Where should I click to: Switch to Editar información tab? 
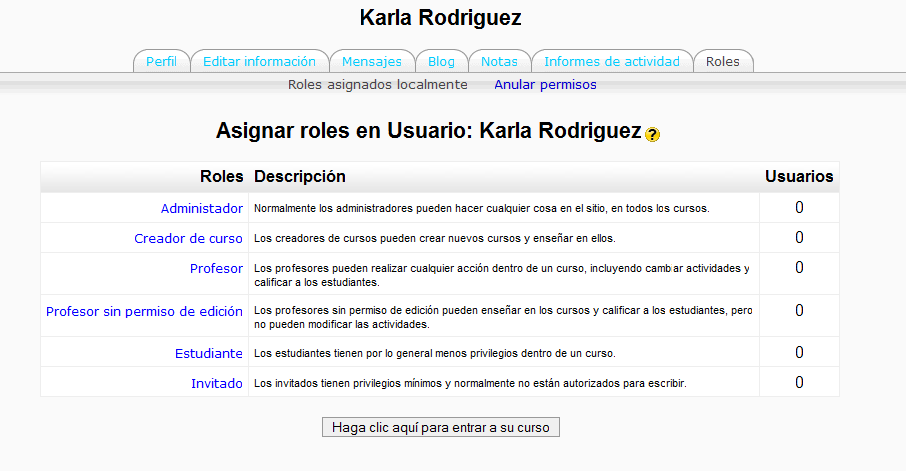[259, 61]
